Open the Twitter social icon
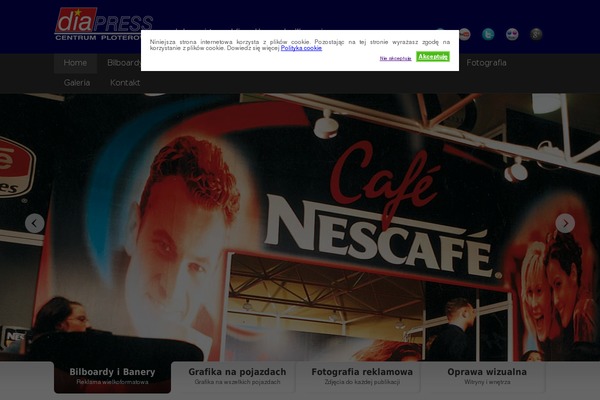Image resolution: width=600 pixels, height=400 pixels. click(x=488, y=34)
